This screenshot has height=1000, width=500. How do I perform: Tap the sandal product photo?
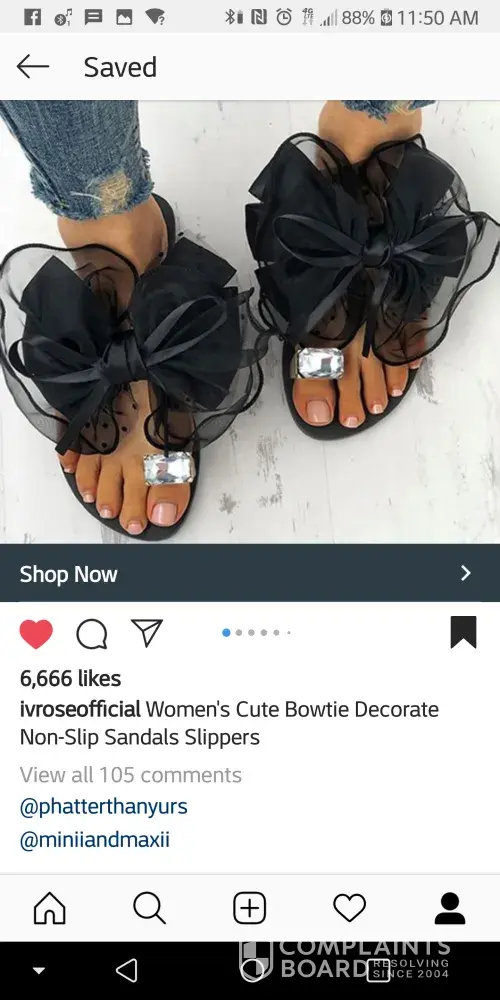(x=250, y=322)
